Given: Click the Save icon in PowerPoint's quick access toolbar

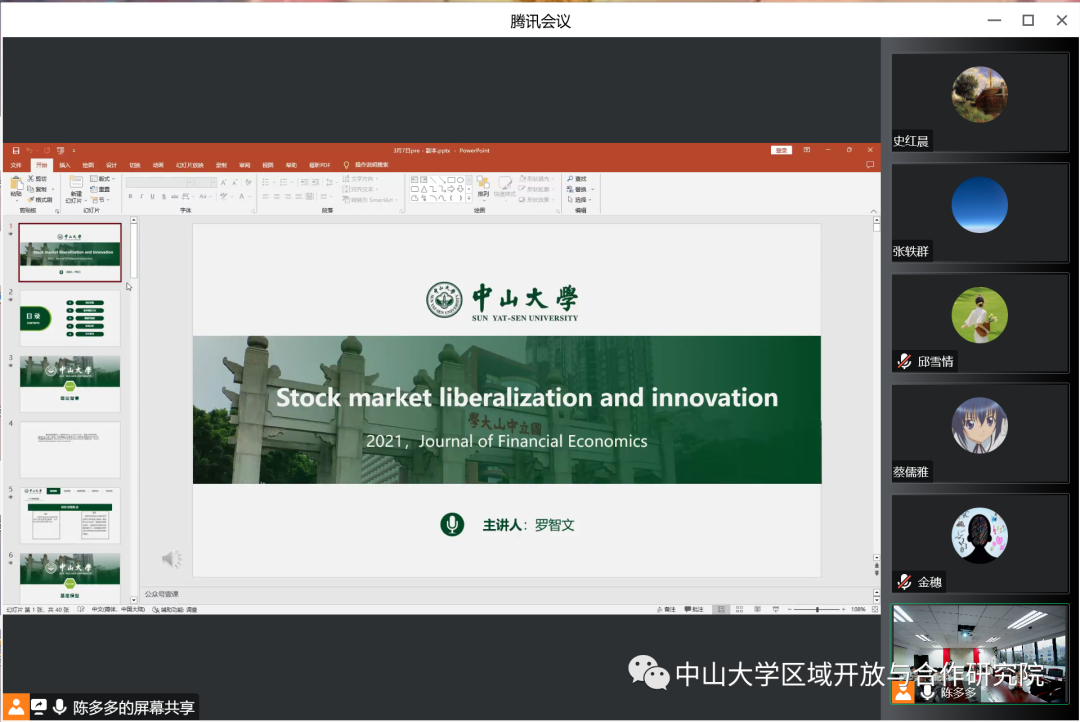Looking at the screenshot, I should (x=16, y=150).
